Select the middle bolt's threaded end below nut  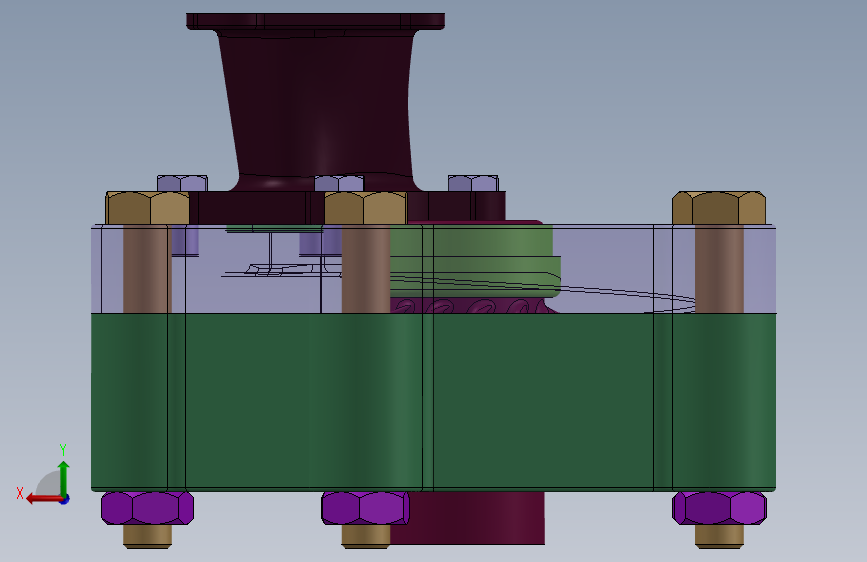tap(365, 537)
